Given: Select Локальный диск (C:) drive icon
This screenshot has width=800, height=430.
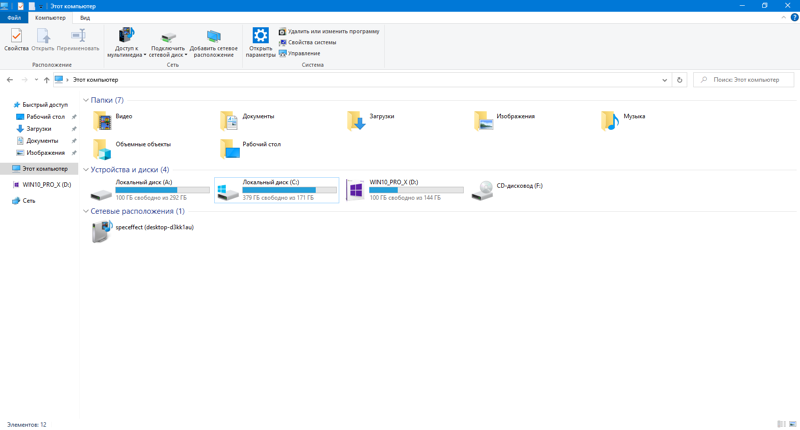Looking at the screenshot, I should pyautogui.click(x=228, y=192).
